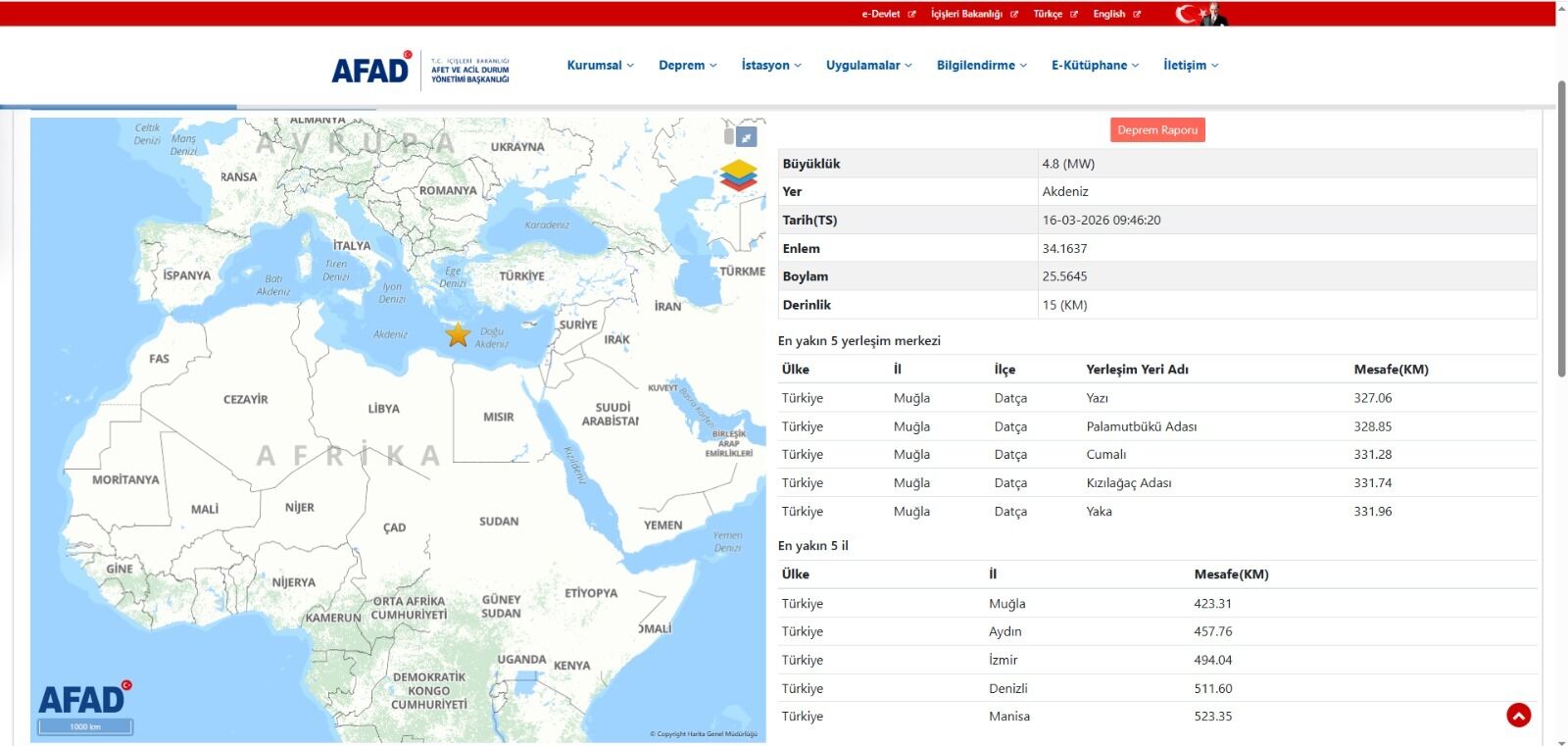Open the İçişleri Bakanlığı link
Screen dimensions: 1568x746
tap(966, 15)
